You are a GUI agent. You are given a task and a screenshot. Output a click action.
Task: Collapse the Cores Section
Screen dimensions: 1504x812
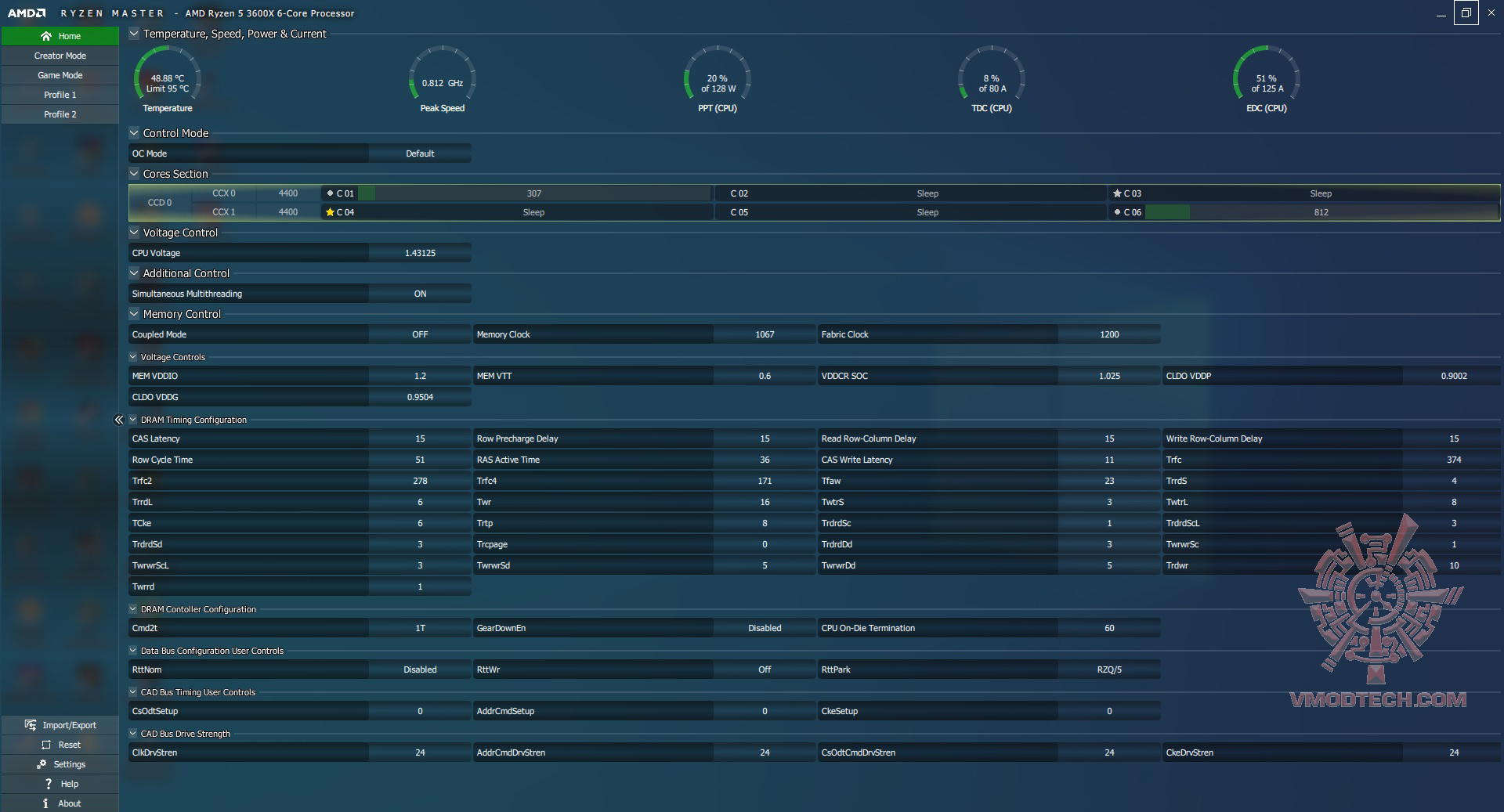(x=134, y=174)
